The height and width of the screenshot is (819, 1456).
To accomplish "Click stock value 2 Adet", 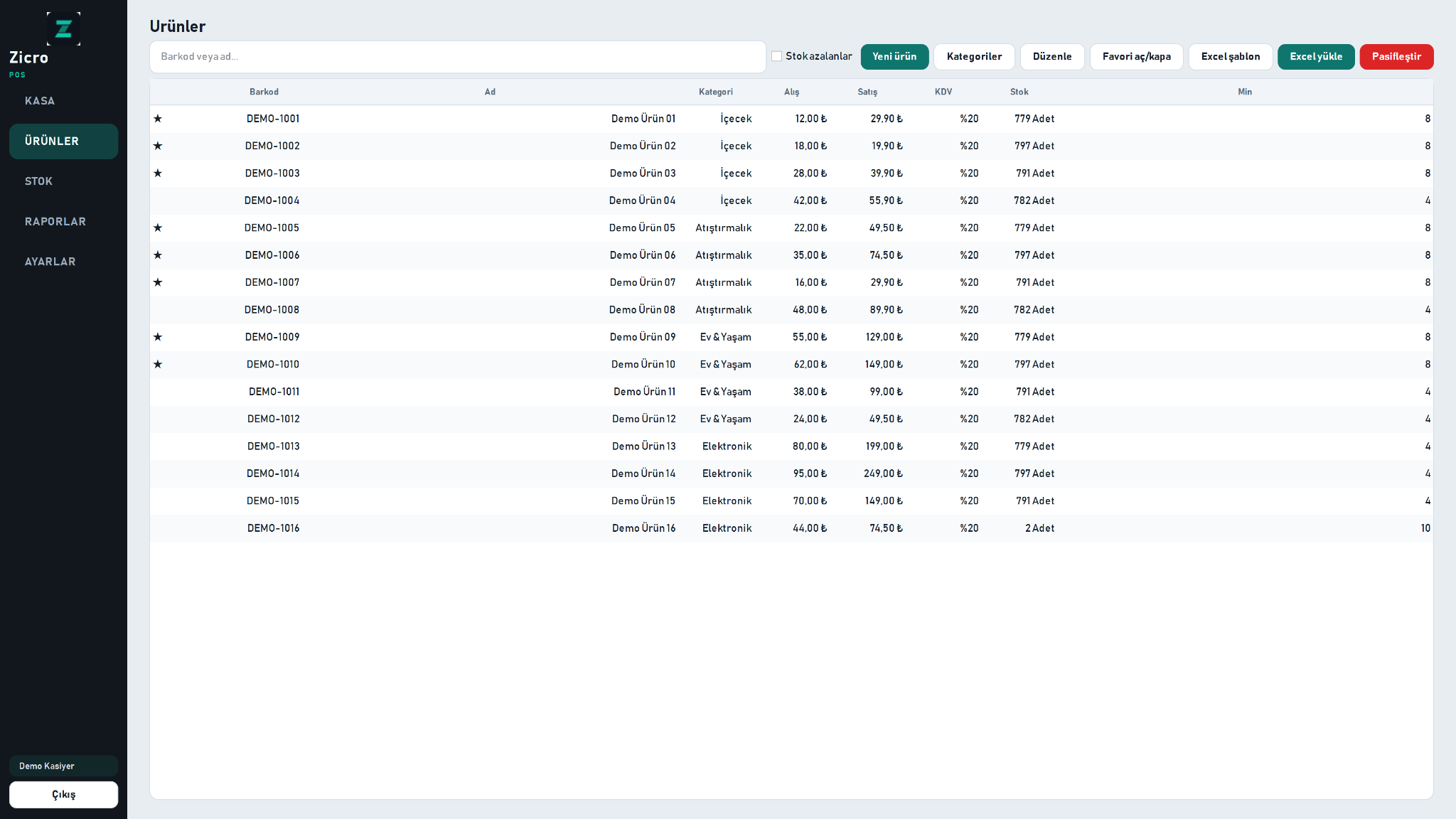I will pos(1040,528).
